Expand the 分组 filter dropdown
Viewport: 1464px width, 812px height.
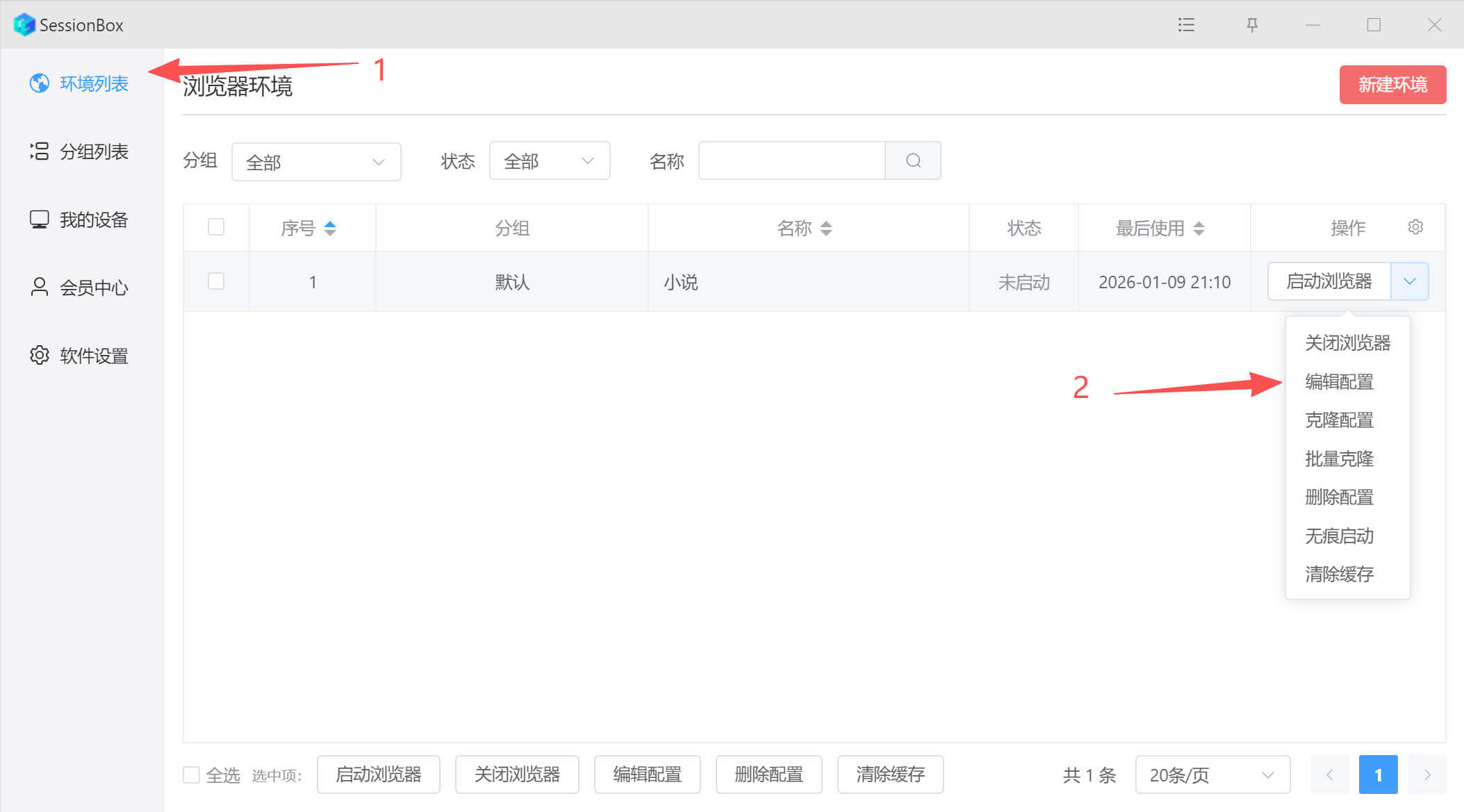pyautogui.click(x=316, y=162)
